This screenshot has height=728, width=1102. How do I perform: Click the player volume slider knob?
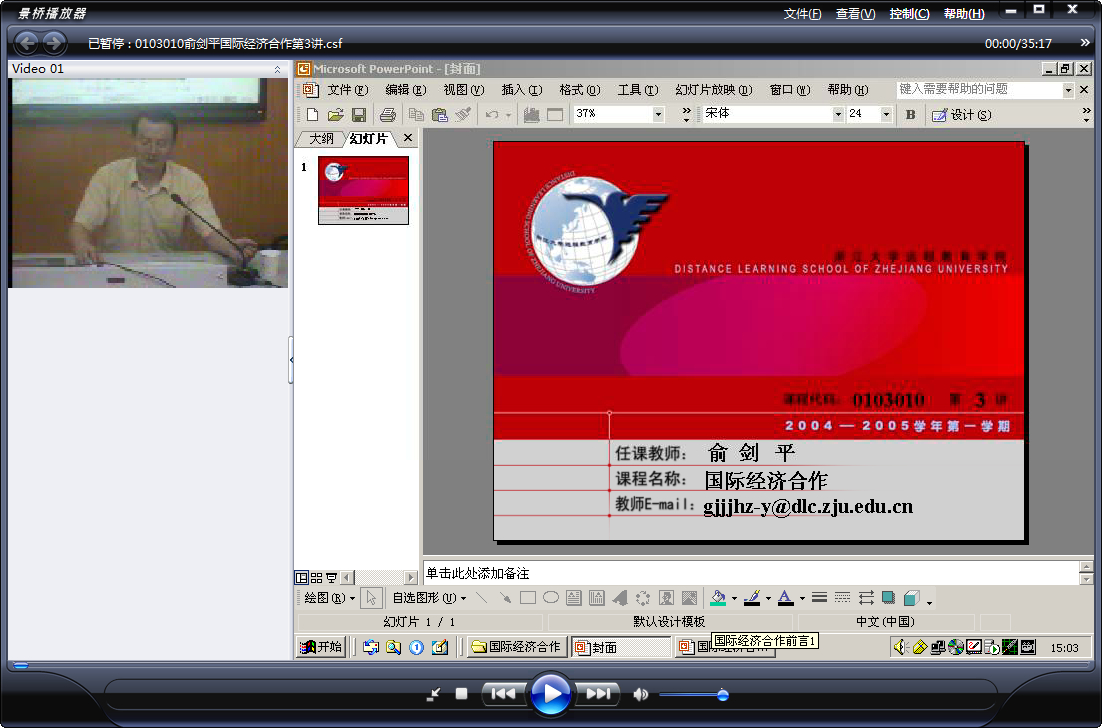pos(722,695)
